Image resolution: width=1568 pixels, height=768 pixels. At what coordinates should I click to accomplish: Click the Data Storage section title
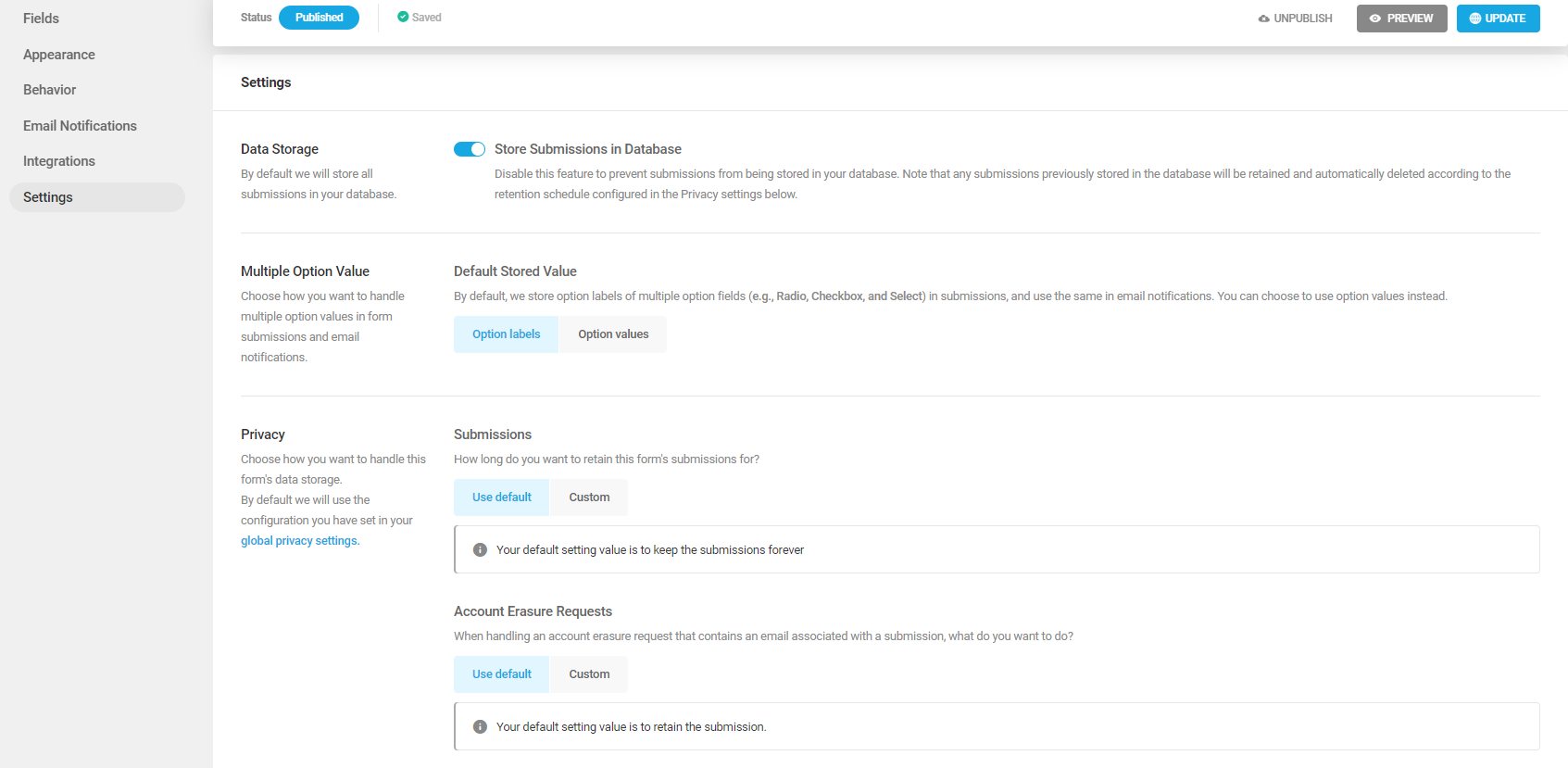pos(280,149)
